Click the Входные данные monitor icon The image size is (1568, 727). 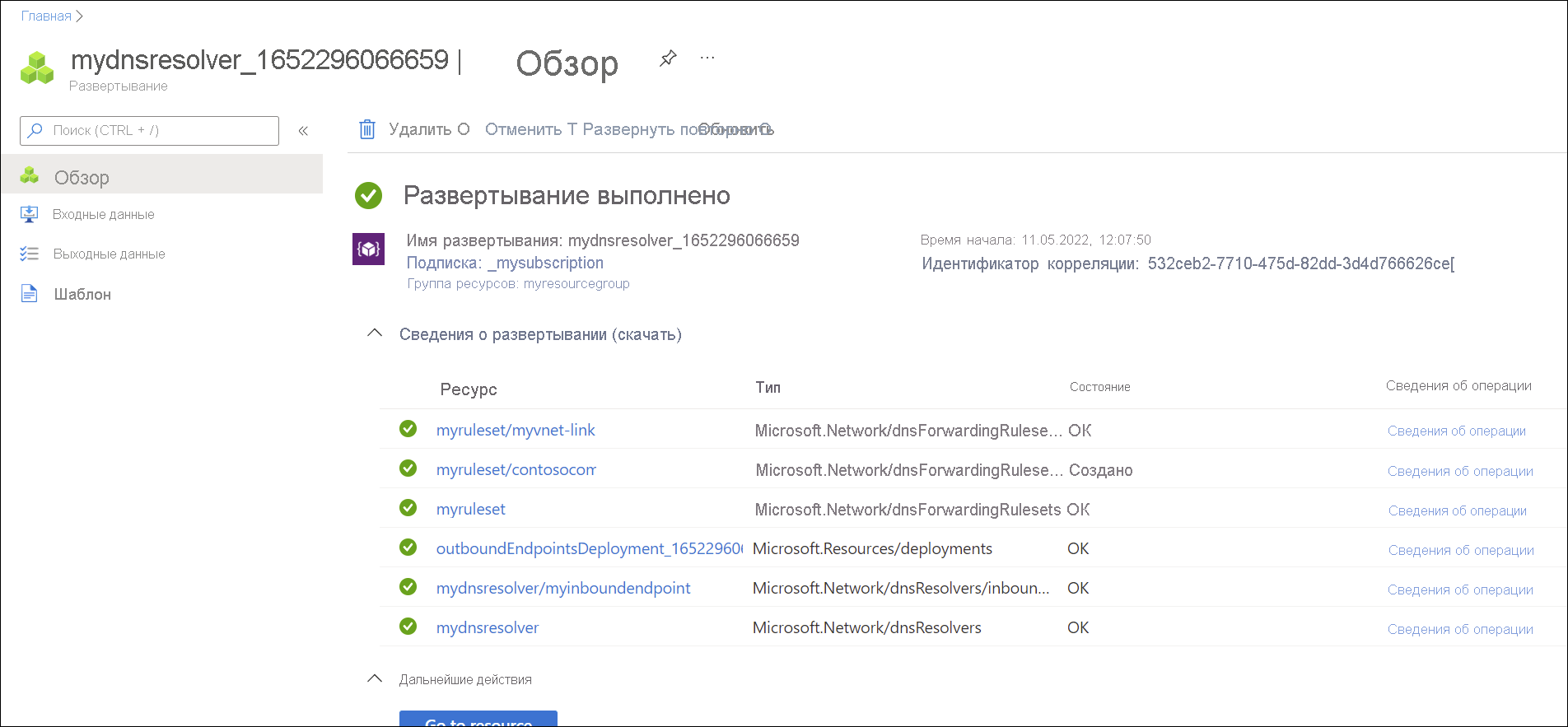coord(29,214)
